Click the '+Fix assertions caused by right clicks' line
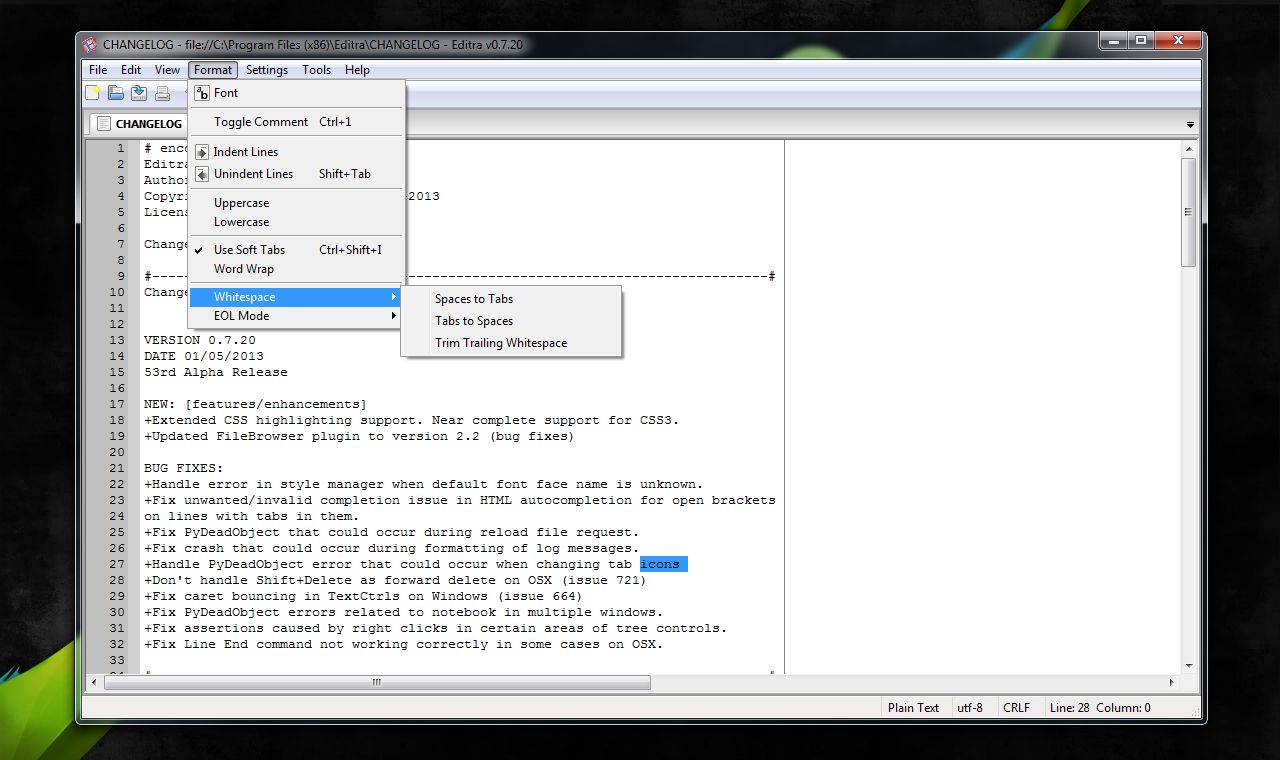The width and height of the screenshot is (1280, 760). coord(436,628)
